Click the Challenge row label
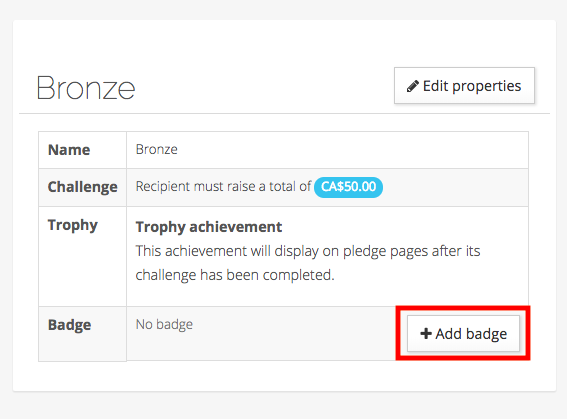567x419 pixels. (82, 187)
